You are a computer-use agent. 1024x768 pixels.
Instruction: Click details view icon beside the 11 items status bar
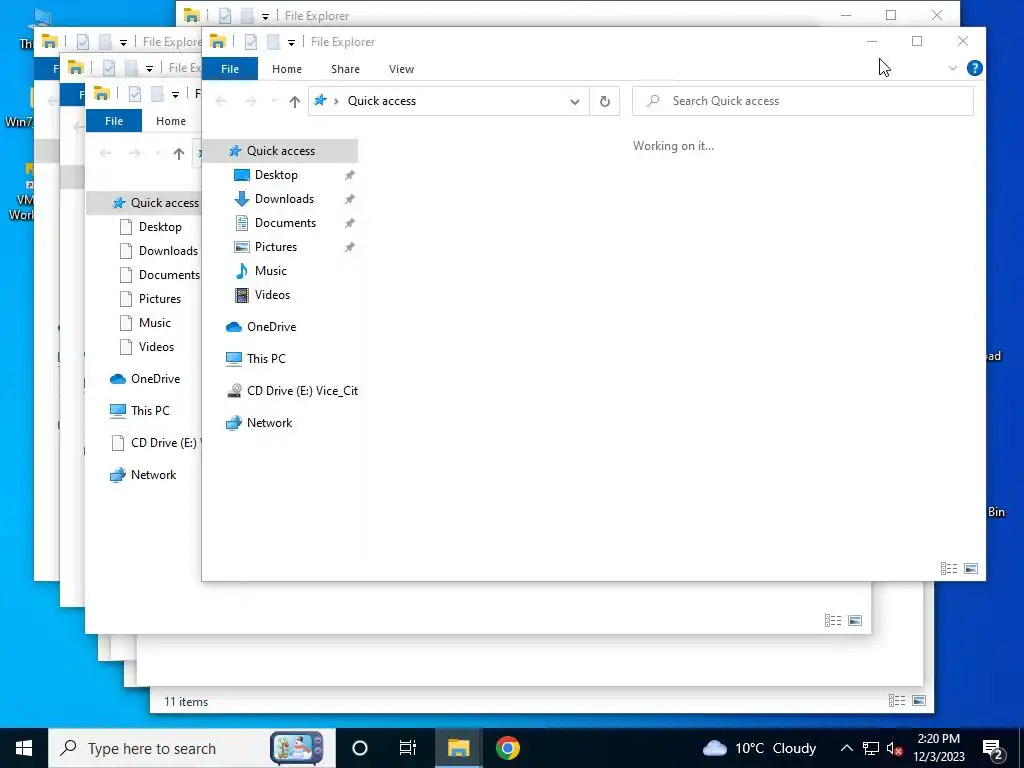[x=897, y=701]
